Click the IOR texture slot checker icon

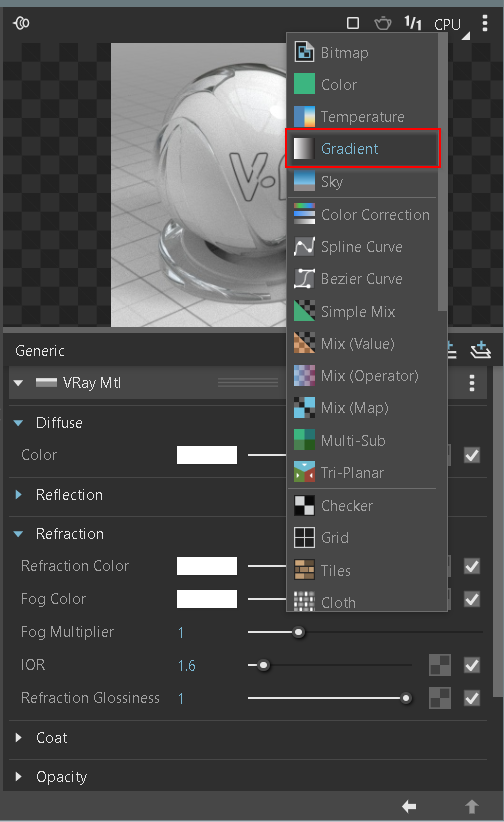point(439,665)
